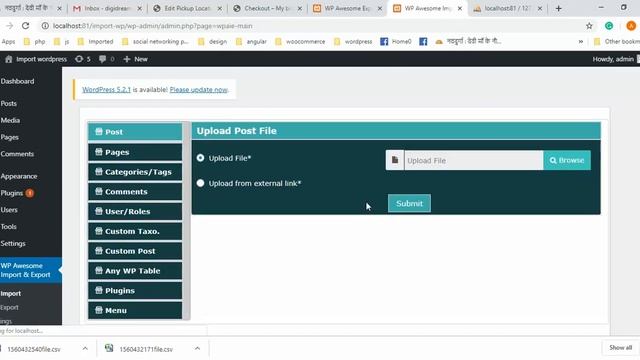640x360 pixels.
Task: Open the design bookmarks folder
Action: coord(213,42)
